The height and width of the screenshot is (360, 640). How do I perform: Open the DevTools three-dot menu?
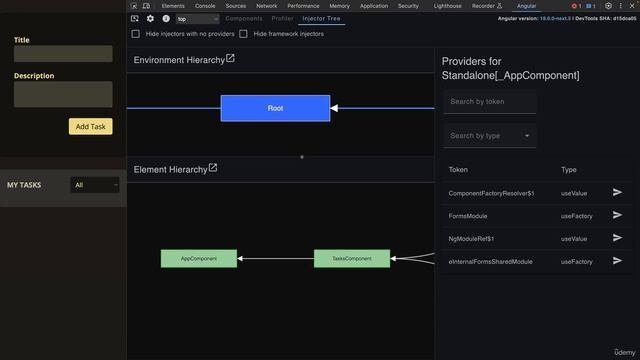point(620,6)
